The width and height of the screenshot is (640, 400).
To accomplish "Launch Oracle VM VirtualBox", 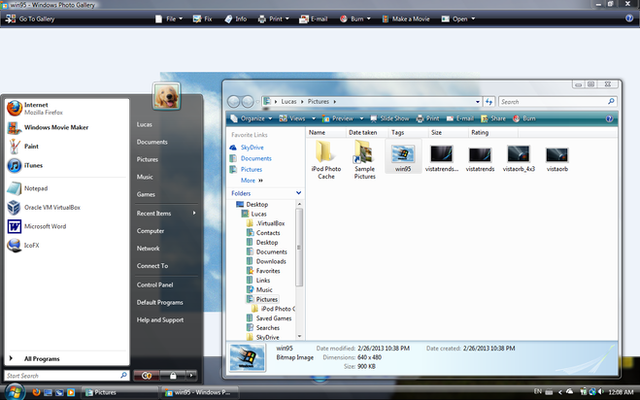I will 67,207.
